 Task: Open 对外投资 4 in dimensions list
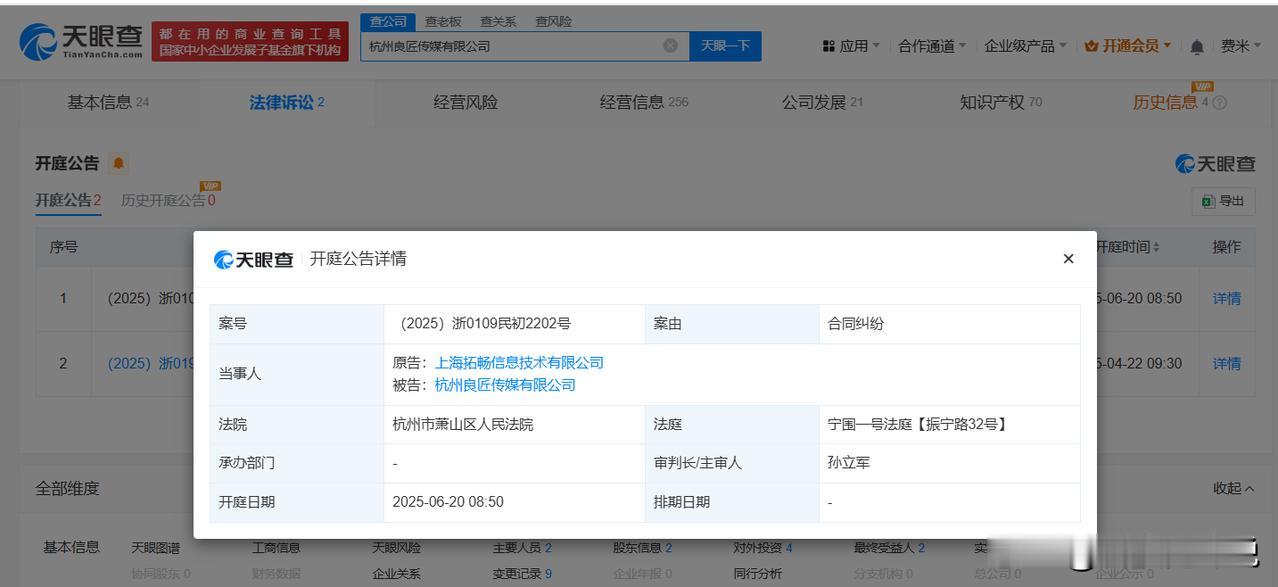(763, 548)
